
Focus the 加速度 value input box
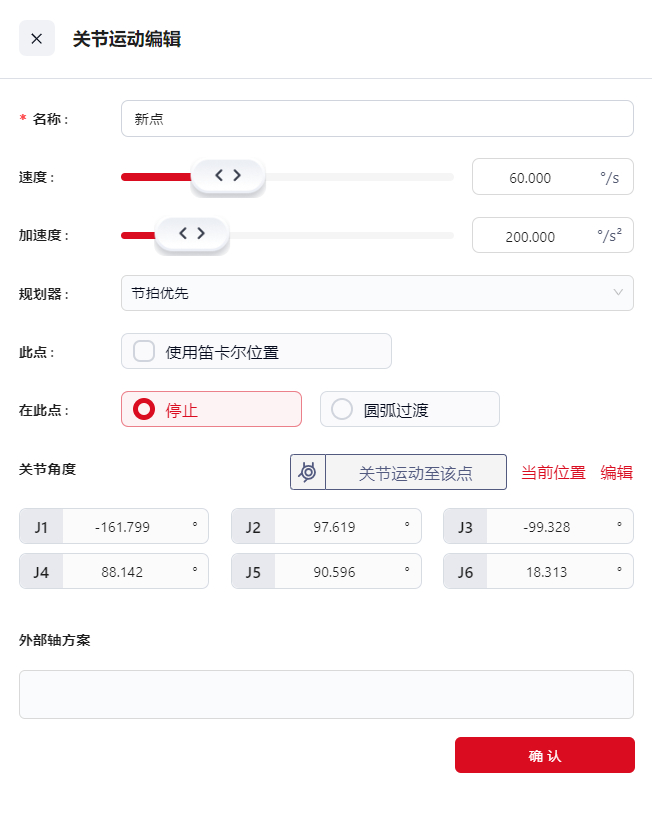[531, 236]
